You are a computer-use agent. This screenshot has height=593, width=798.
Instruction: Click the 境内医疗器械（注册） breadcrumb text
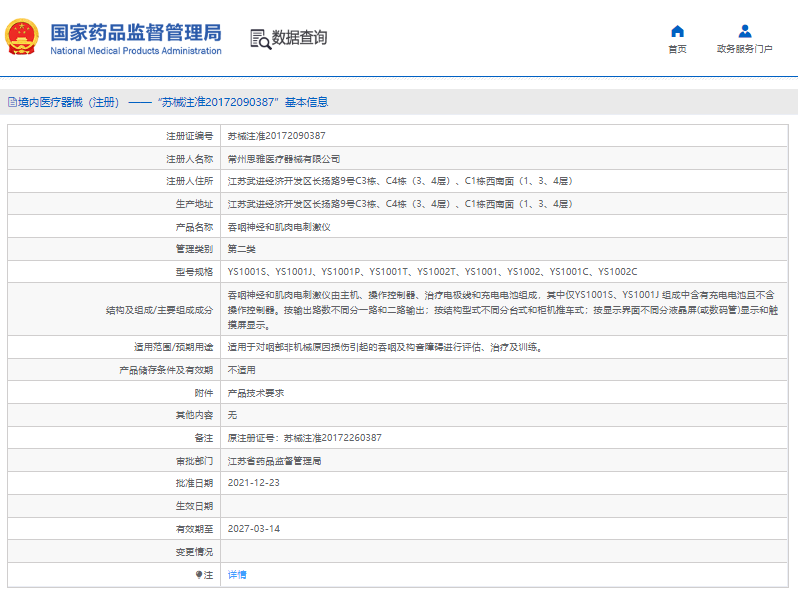pos(69,102)
